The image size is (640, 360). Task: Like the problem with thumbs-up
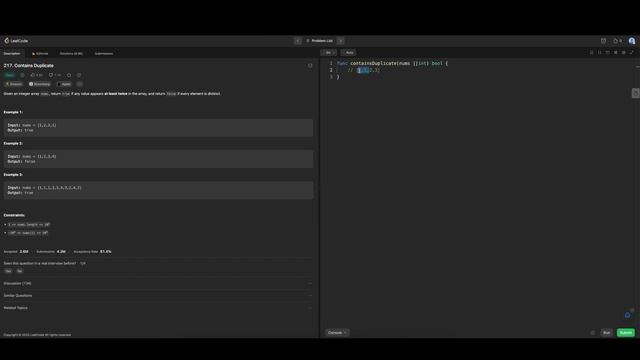(36, 75)
